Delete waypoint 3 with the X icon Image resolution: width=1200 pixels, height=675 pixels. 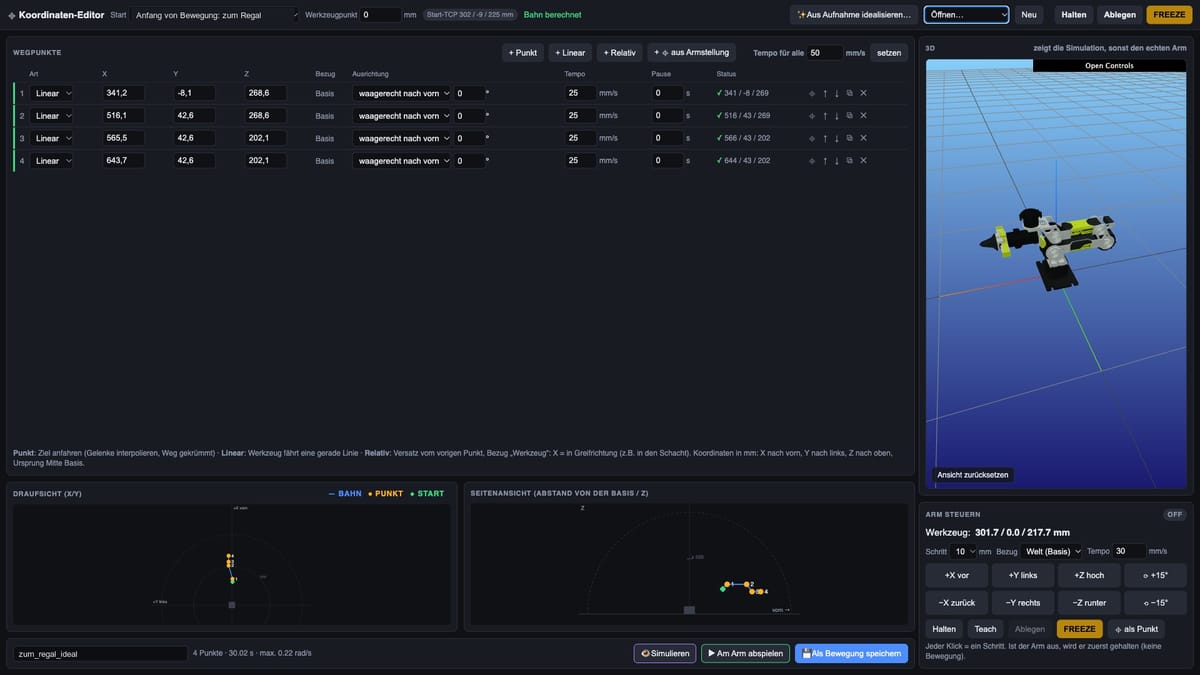(863, 138)
